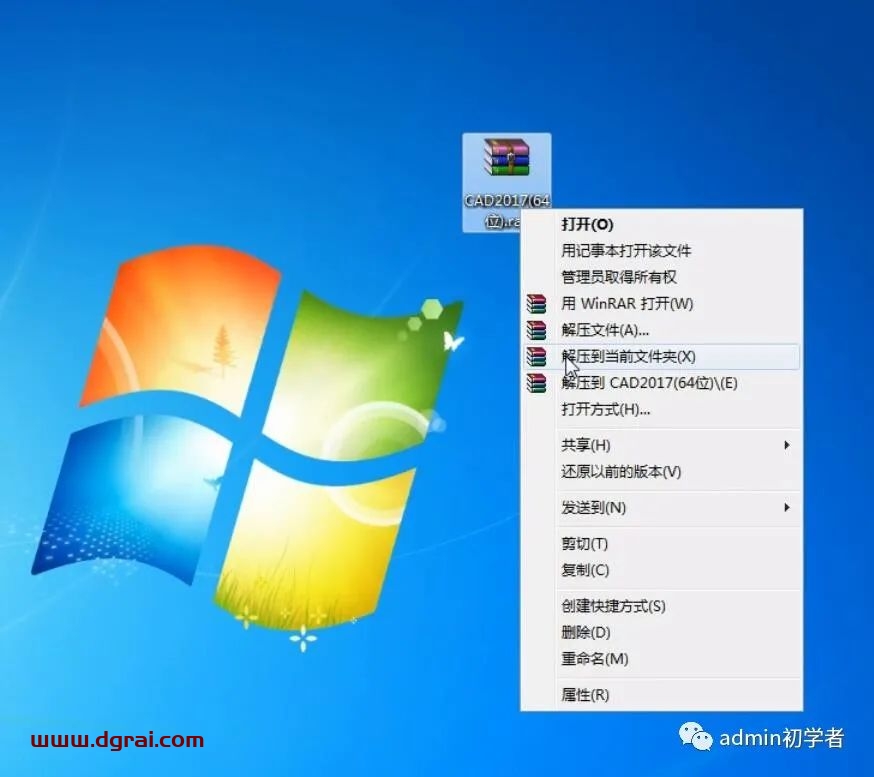
Task: Choose 剪切(T) from context menu
Action: [661, 543]
